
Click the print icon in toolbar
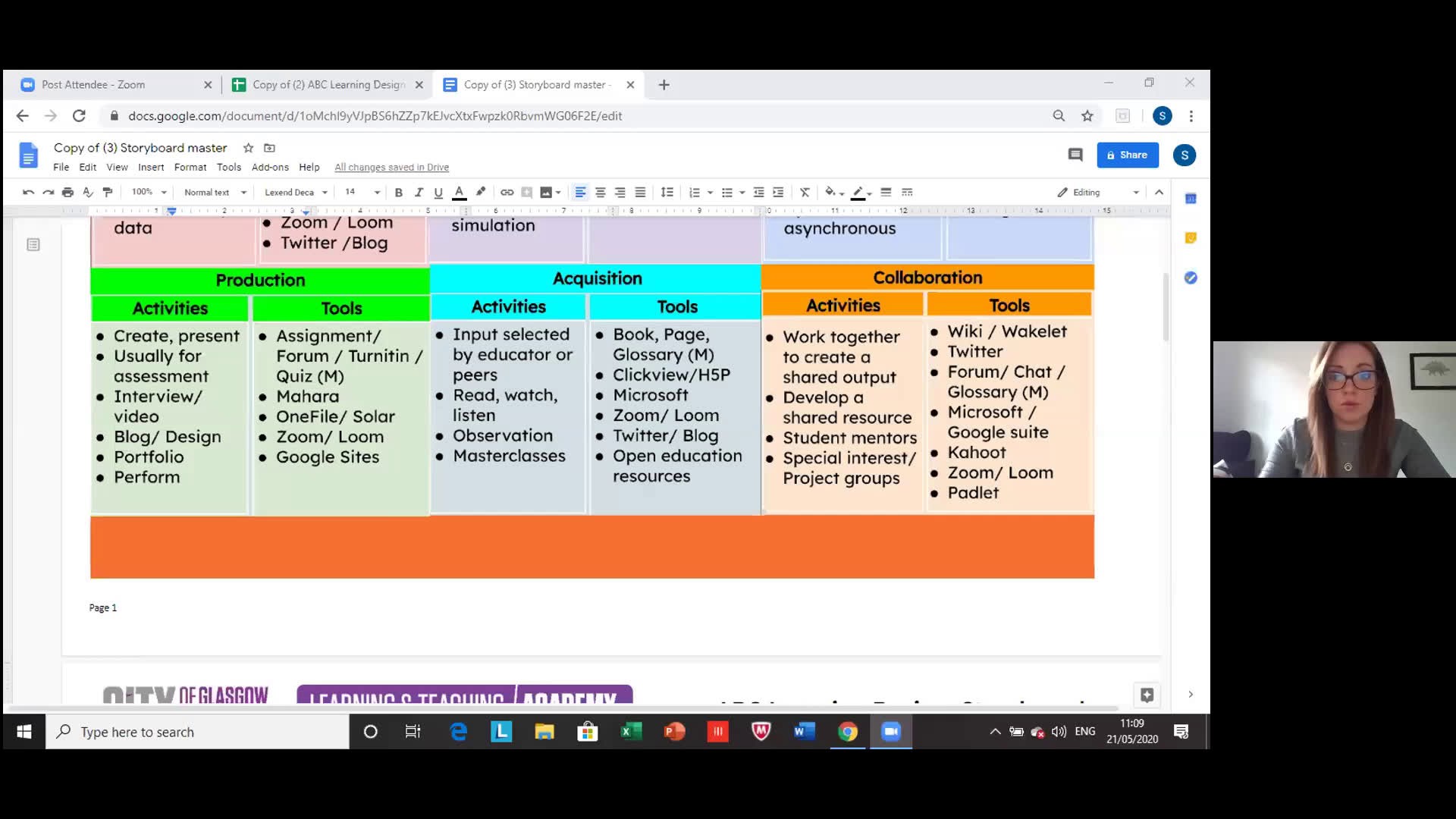tap(67, 193)
